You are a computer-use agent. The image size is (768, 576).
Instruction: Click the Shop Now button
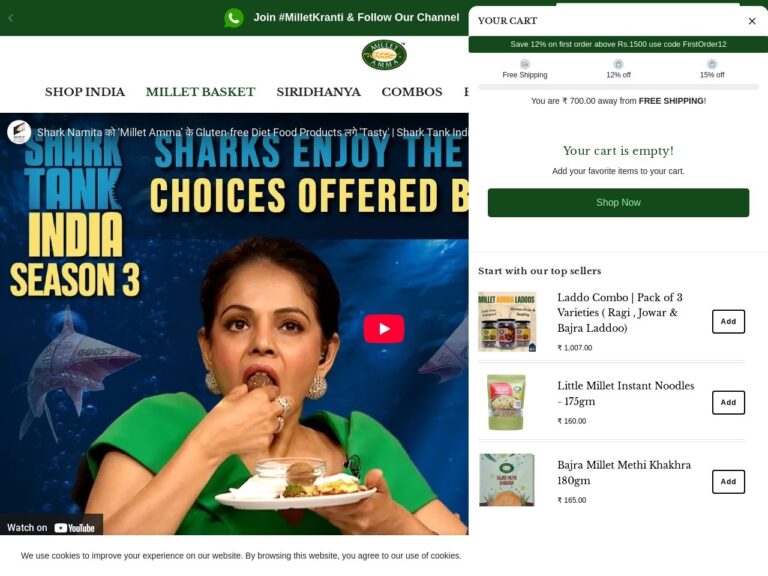(x=618, y=203)
